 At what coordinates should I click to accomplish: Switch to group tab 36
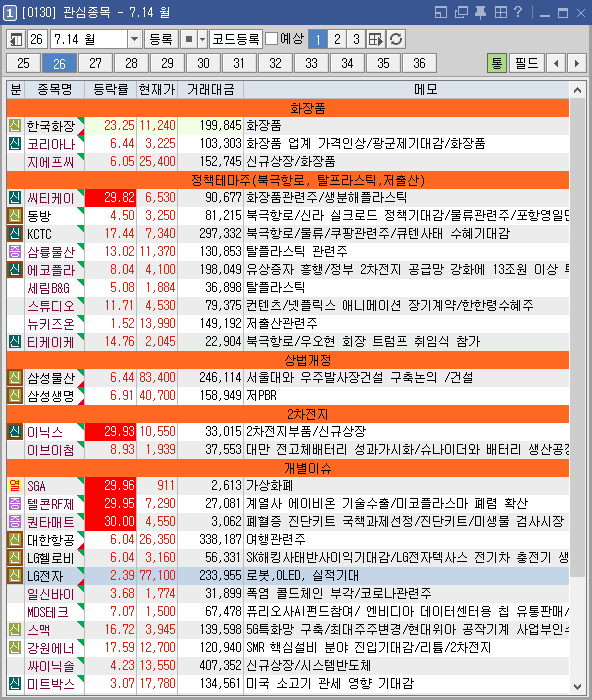tap(419, 63)
